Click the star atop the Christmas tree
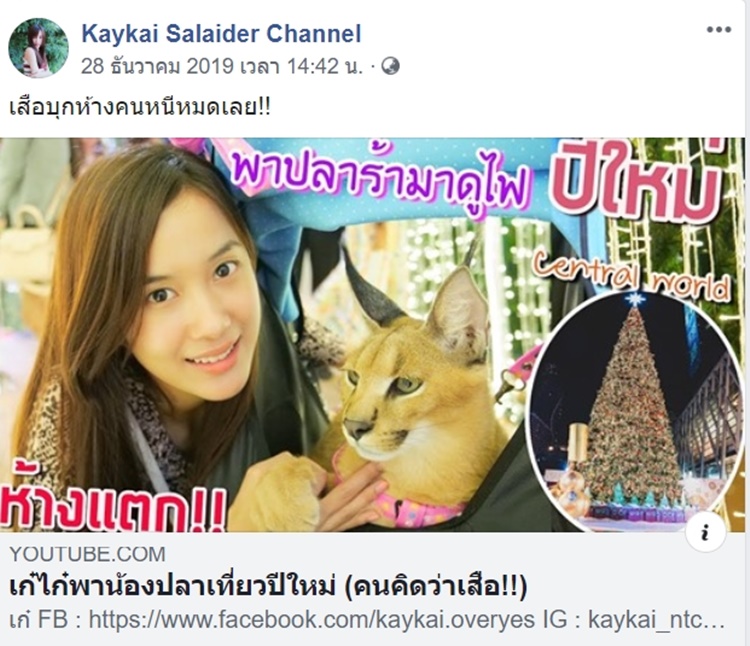 click(x=635, y=300)
